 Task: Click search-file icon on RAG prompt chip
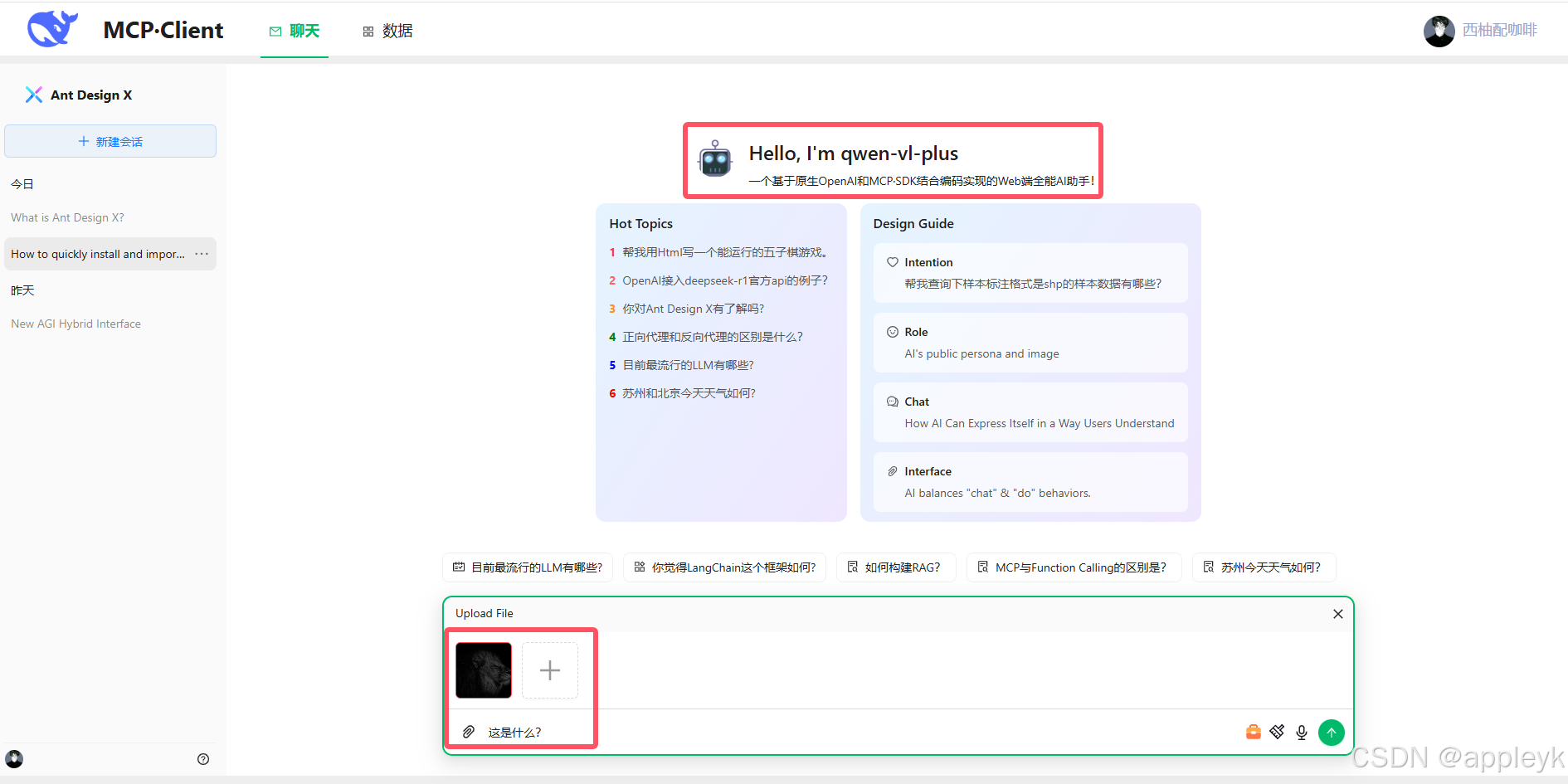tap(853, 567)
